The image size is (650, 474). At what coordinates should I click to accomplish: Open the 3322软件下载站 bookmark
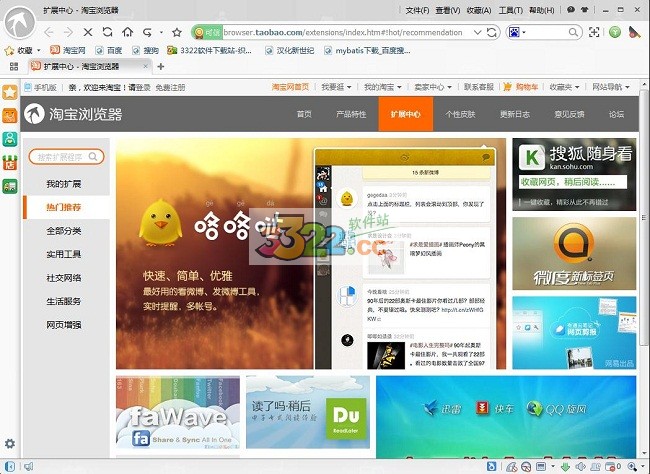click(x=209, y=51)
